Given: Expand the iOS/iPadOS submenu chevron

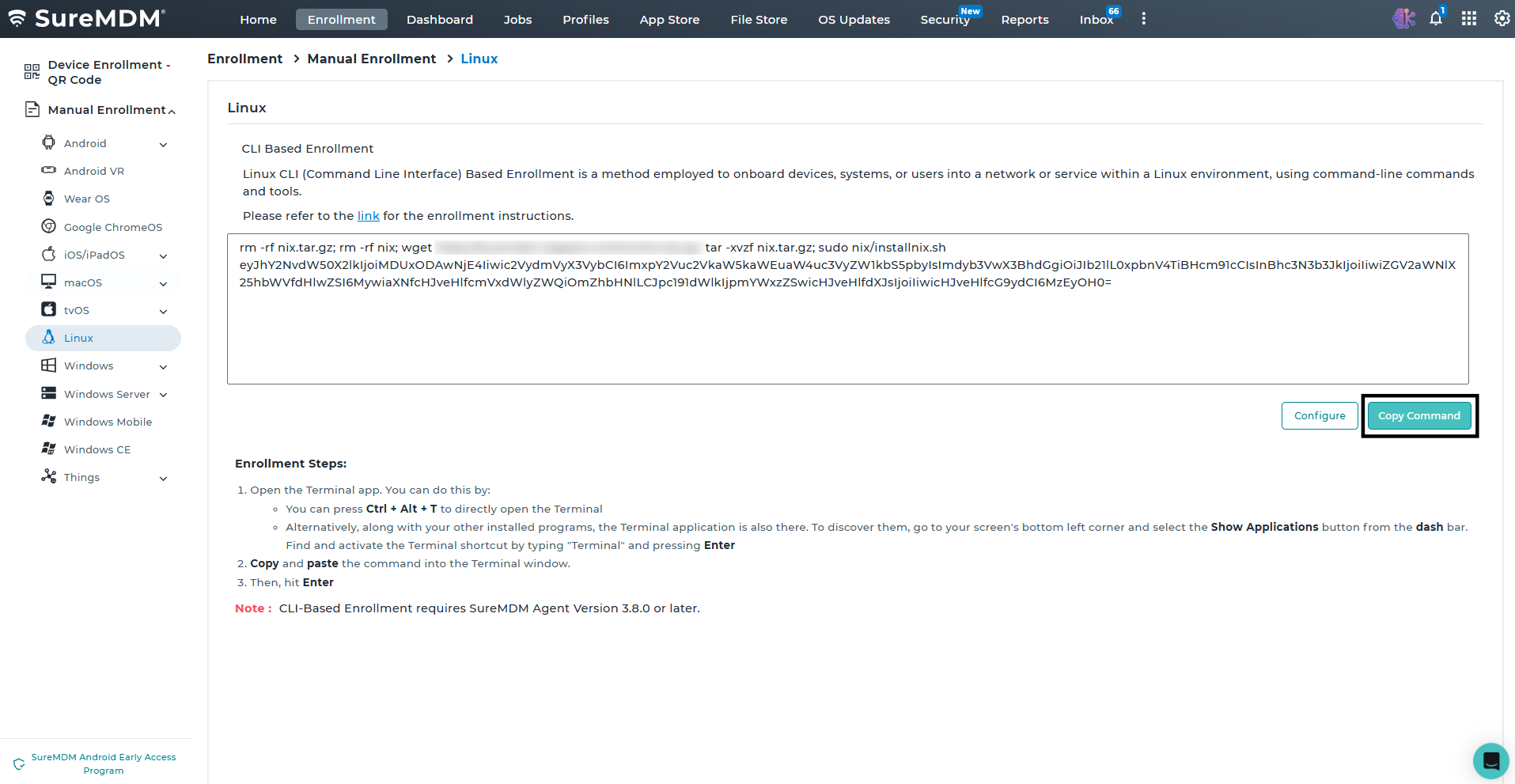Looking at the screenshot, I should (164, 256).
